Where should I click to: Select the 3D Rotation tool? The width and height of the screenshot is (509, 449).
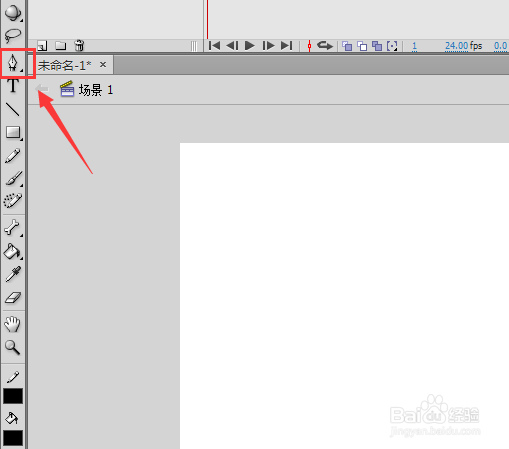point(13,13)
